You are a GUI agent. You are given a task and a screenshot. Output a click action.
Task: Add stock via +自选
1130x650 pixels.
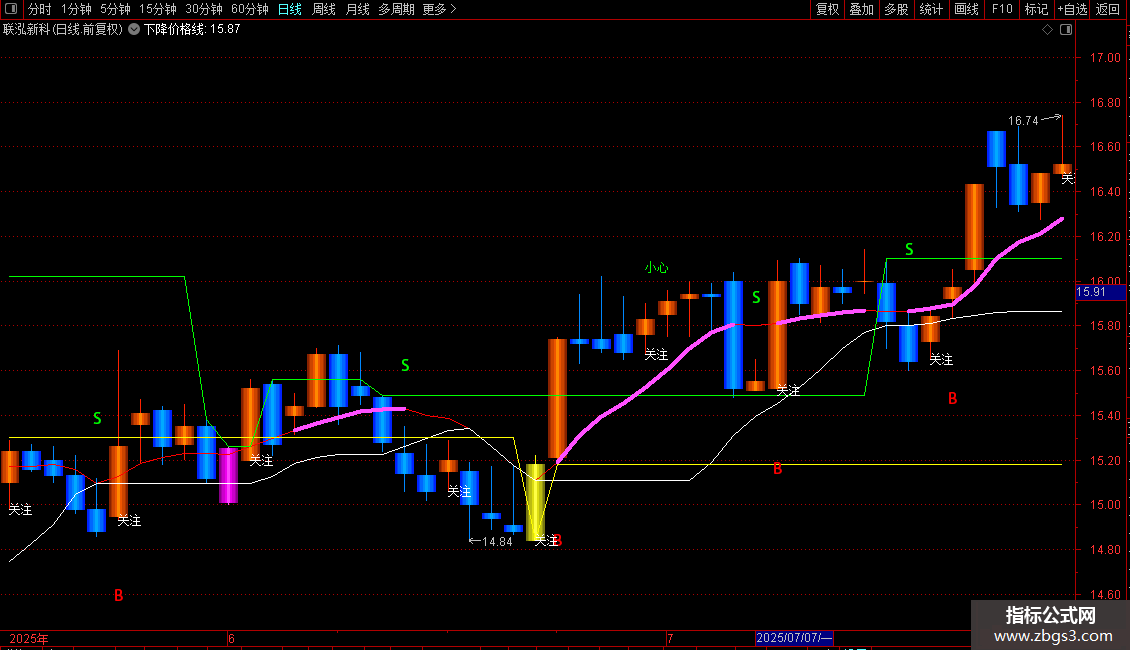1072,9
